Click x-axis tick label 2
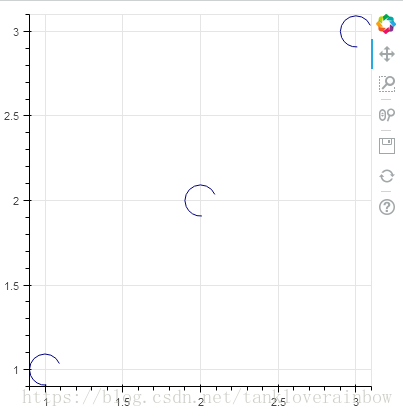Image resolution: width=403 pixels, height=417 pixels. point(200,402)
